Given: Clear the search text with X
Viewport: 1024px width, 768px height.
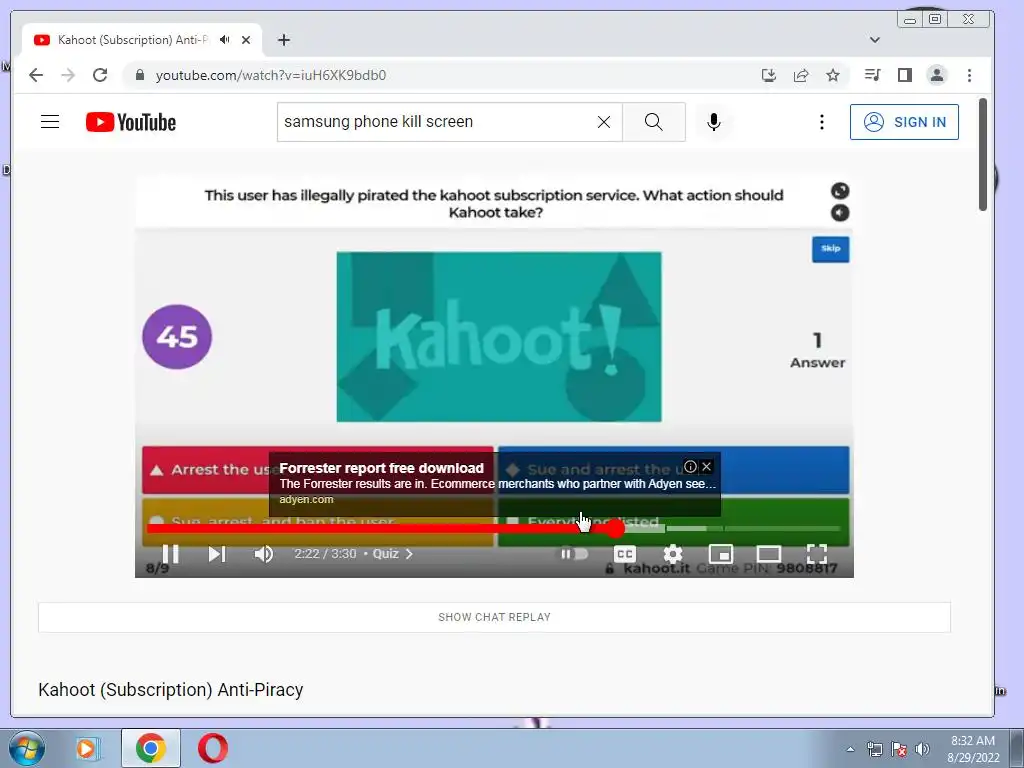Looking at the screenshot, I should coord(604,122).
